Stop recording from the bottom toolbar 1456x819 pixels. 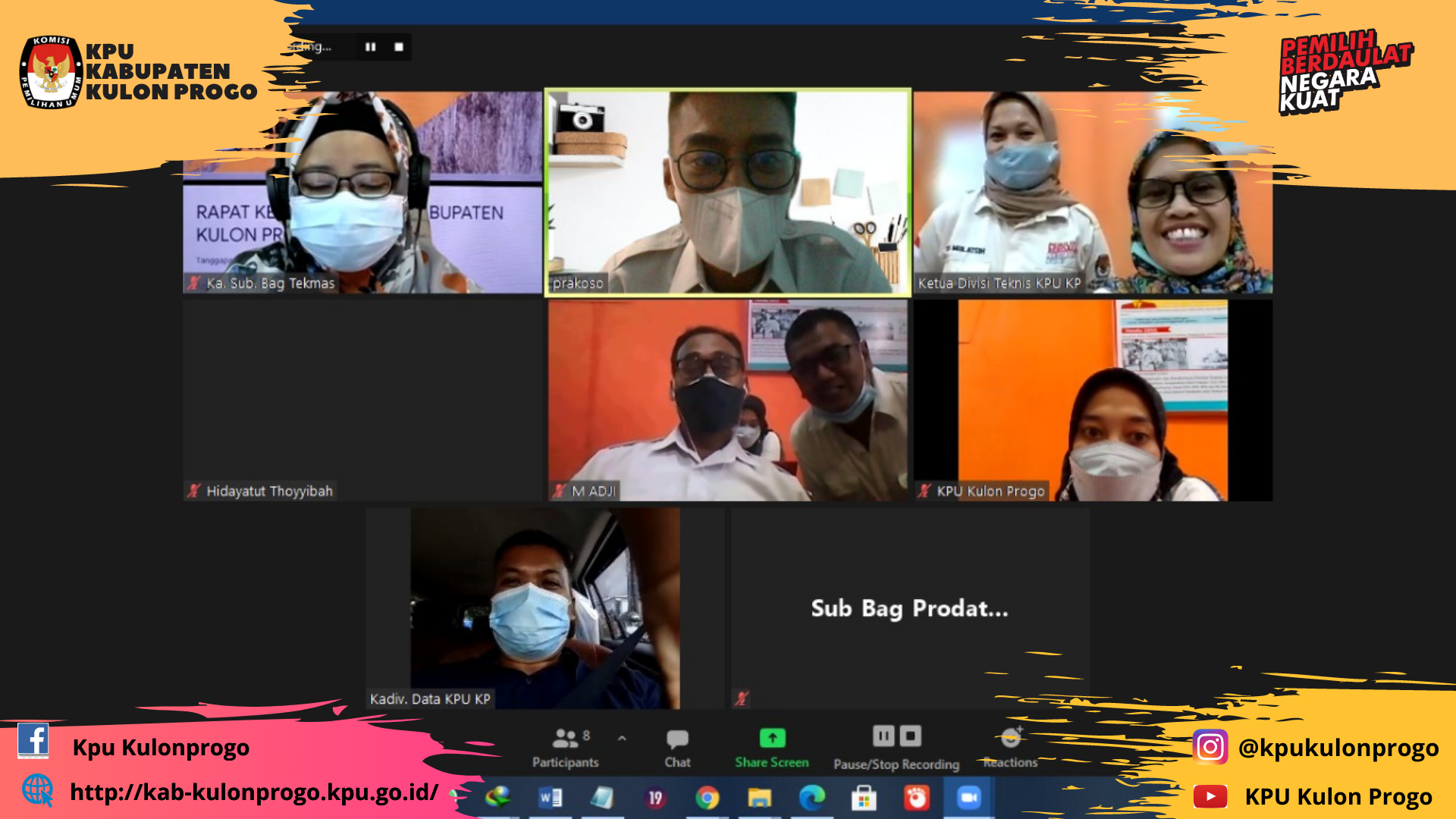click(910, 736)
